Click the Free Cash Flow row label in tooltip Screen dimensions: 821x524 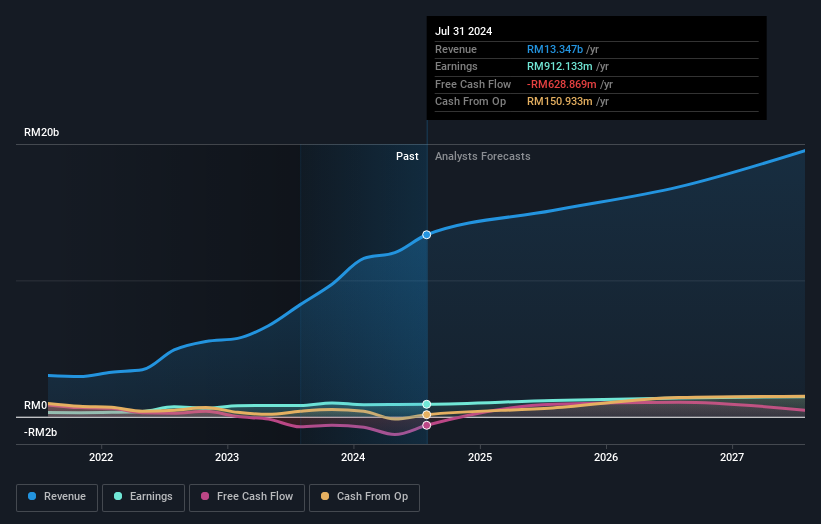[473, 84]
